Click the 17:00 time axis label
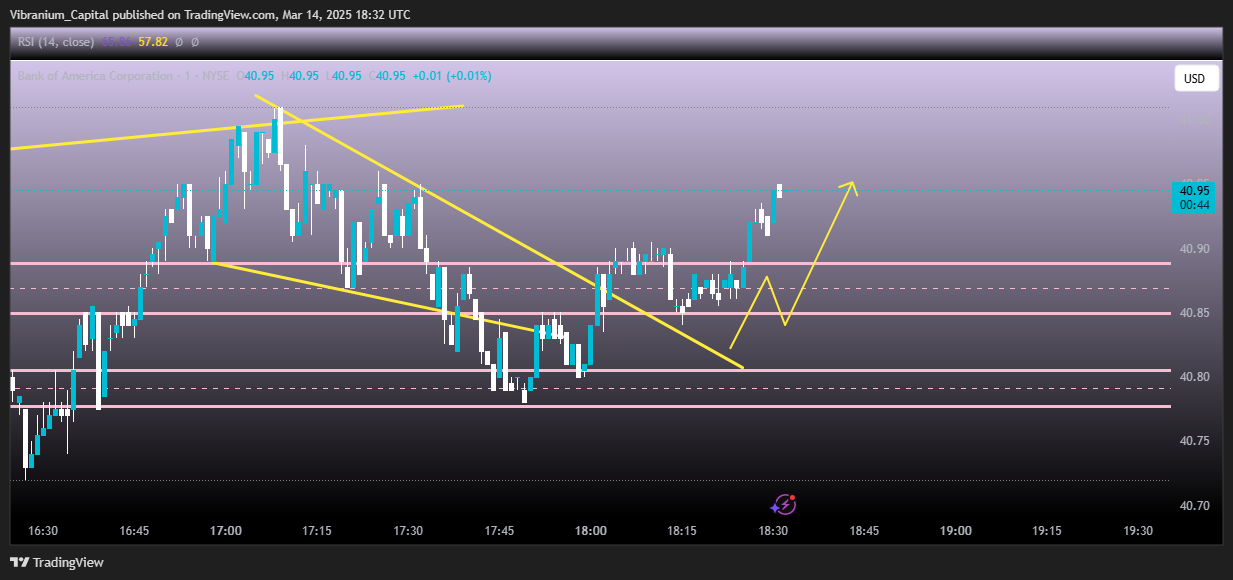The image size is (1233, 580). click(226, 531)
